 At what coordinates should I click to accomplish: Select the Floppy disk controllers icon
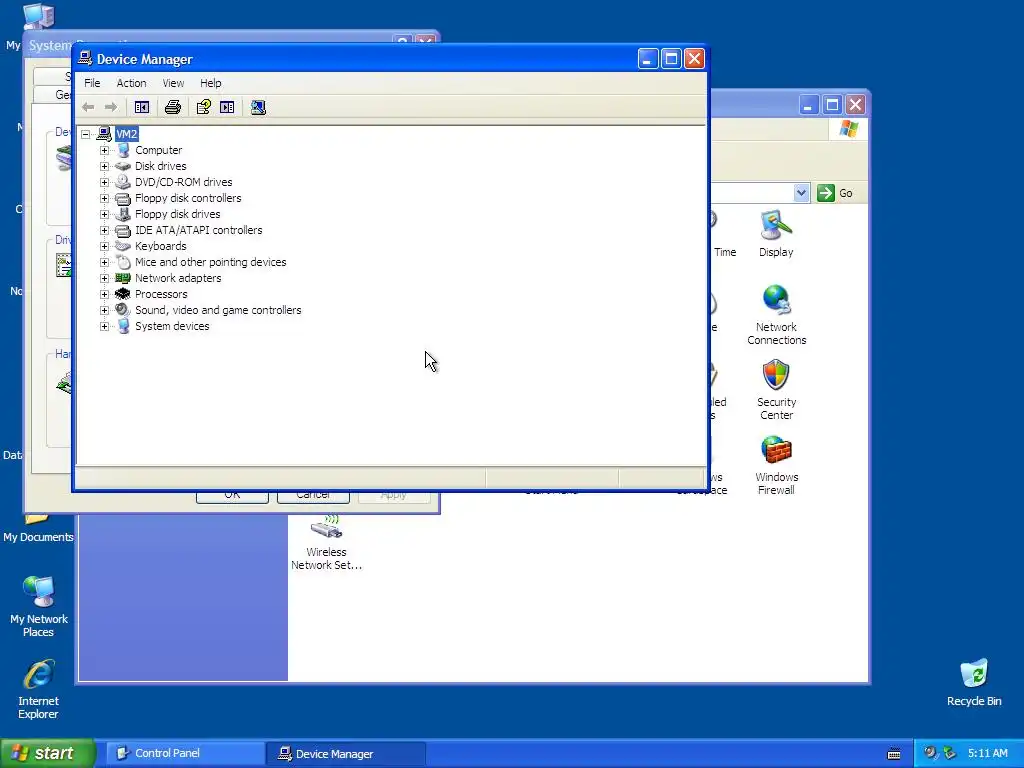123,198
